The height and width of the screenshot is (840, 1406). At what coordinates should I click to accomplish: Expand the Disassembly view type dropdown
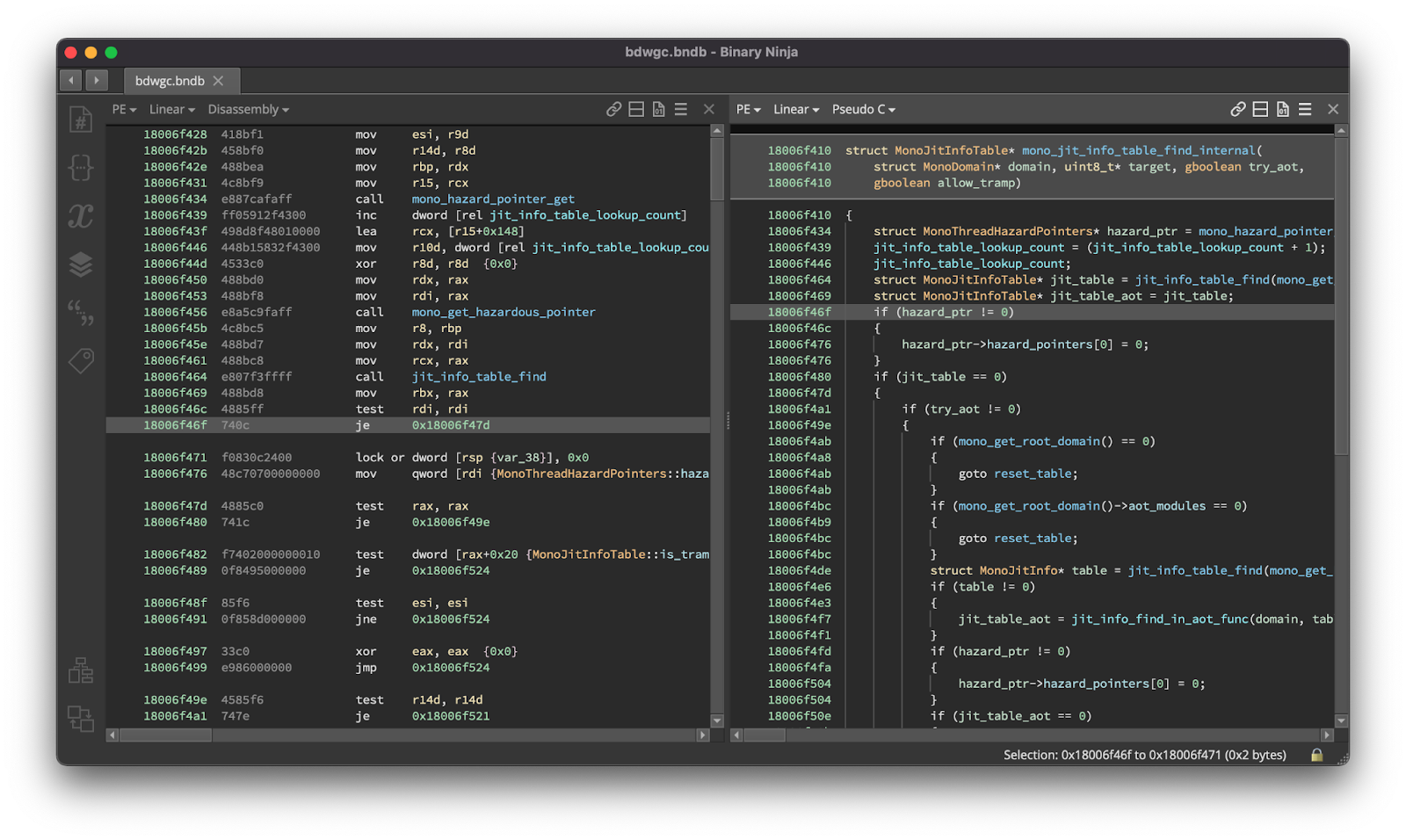click(x=248, y=109)
